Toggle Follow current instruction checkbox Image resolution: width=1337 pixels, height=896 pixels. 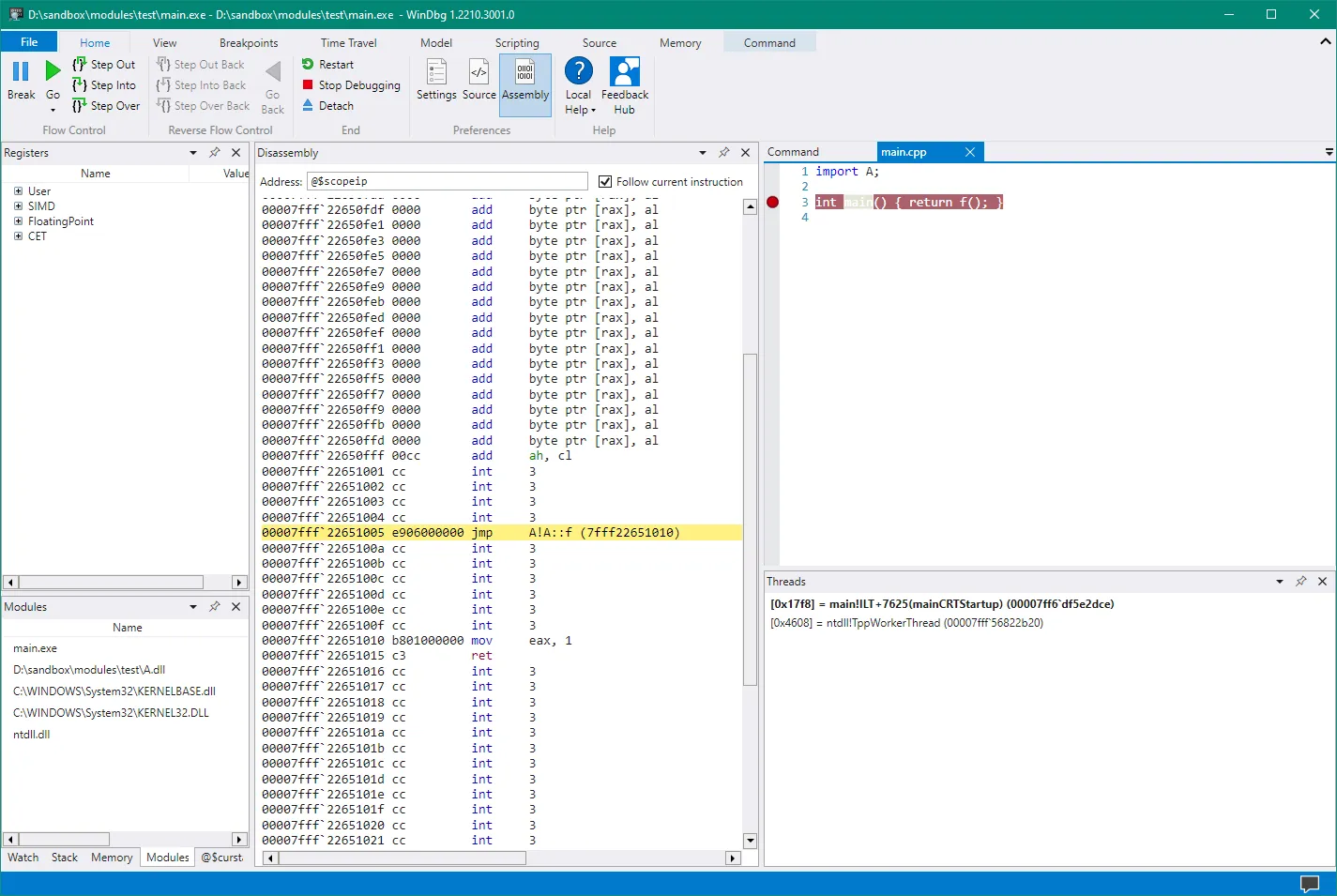[x=605, y=182]
